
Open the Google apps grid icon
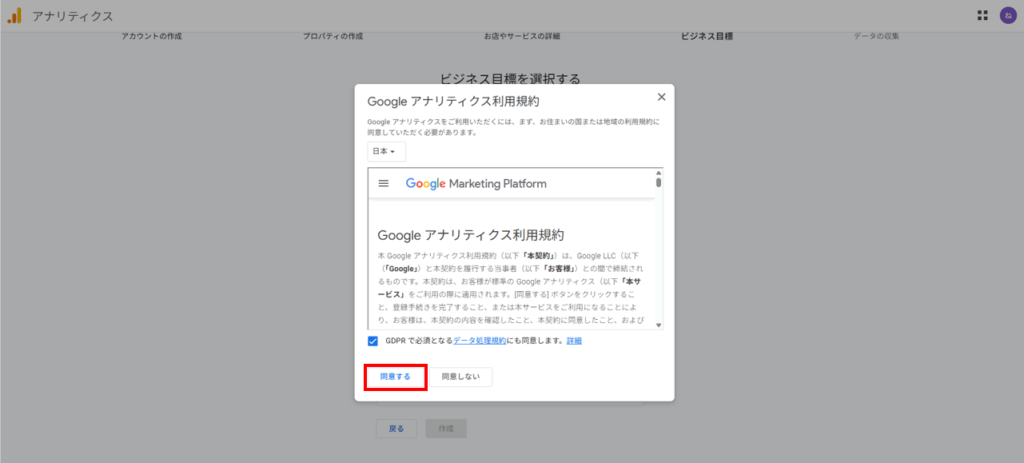pyautogui.click(x=982, y=16)
